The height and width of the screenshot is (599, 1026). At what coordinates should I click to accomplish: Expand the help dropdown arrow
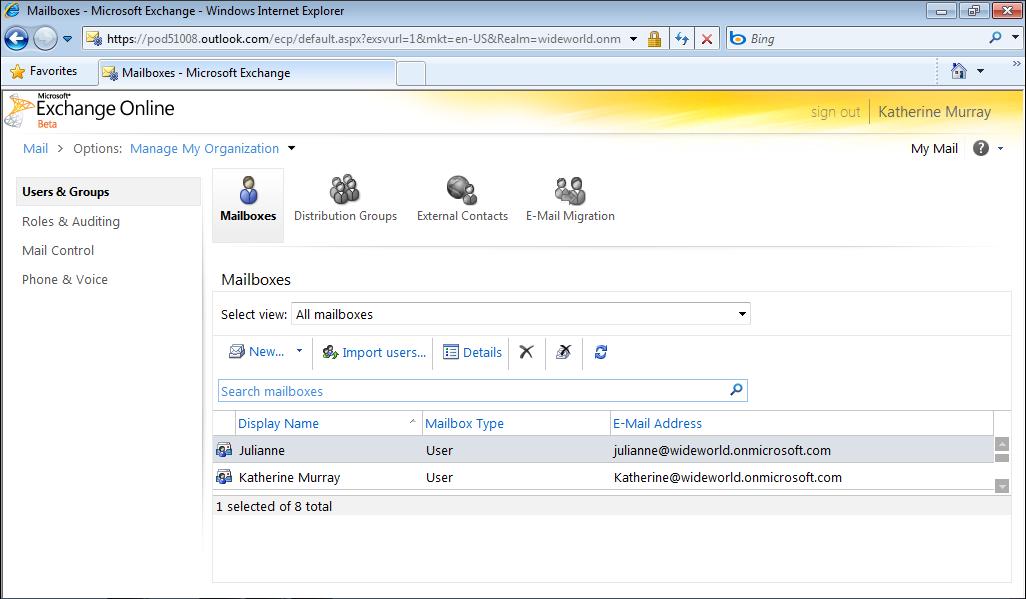point(1000,149)
